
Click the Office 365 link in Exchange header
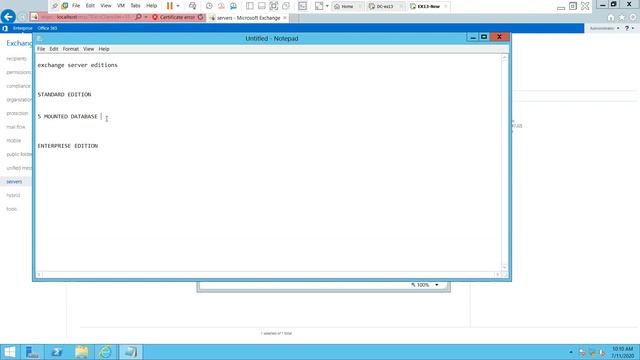coord(47,28)
